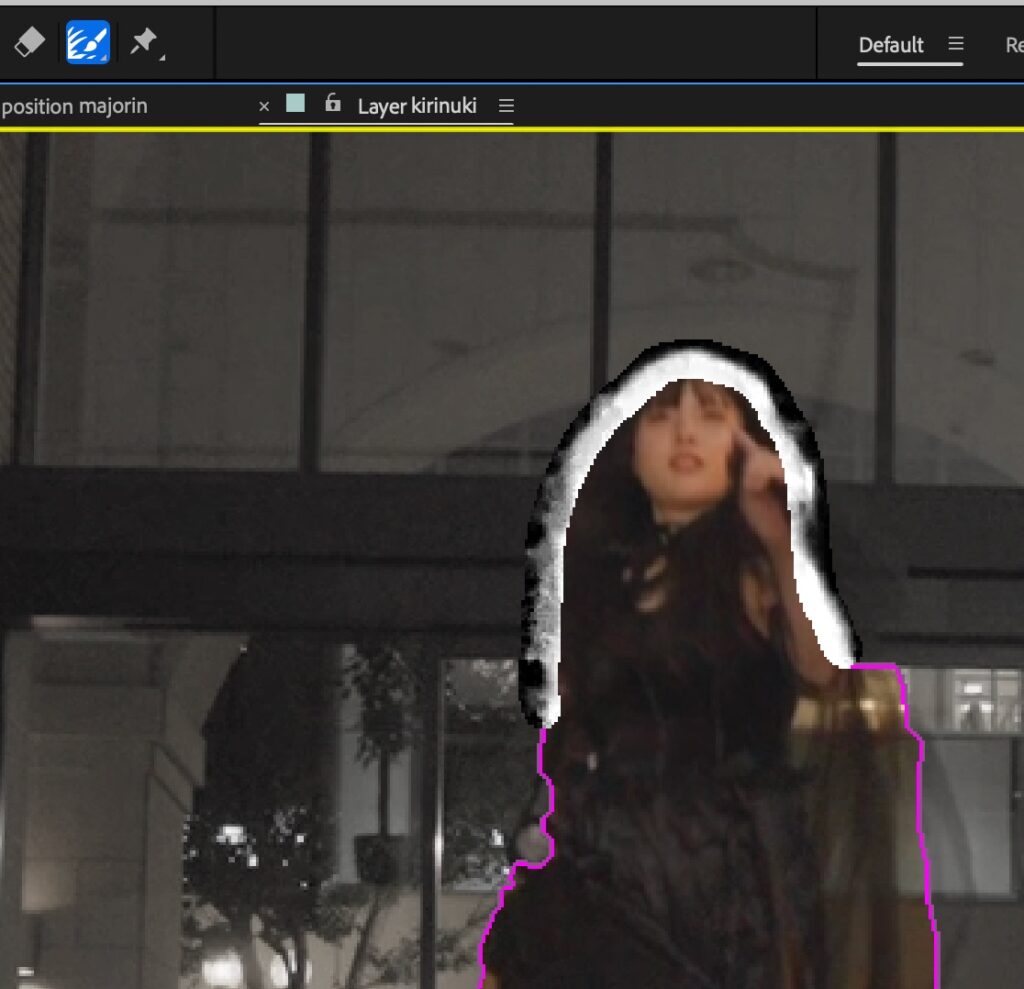Viewport: 1024px width, 989px height.
Task: Open the Default workspace options menu
Action: (956, 44)
